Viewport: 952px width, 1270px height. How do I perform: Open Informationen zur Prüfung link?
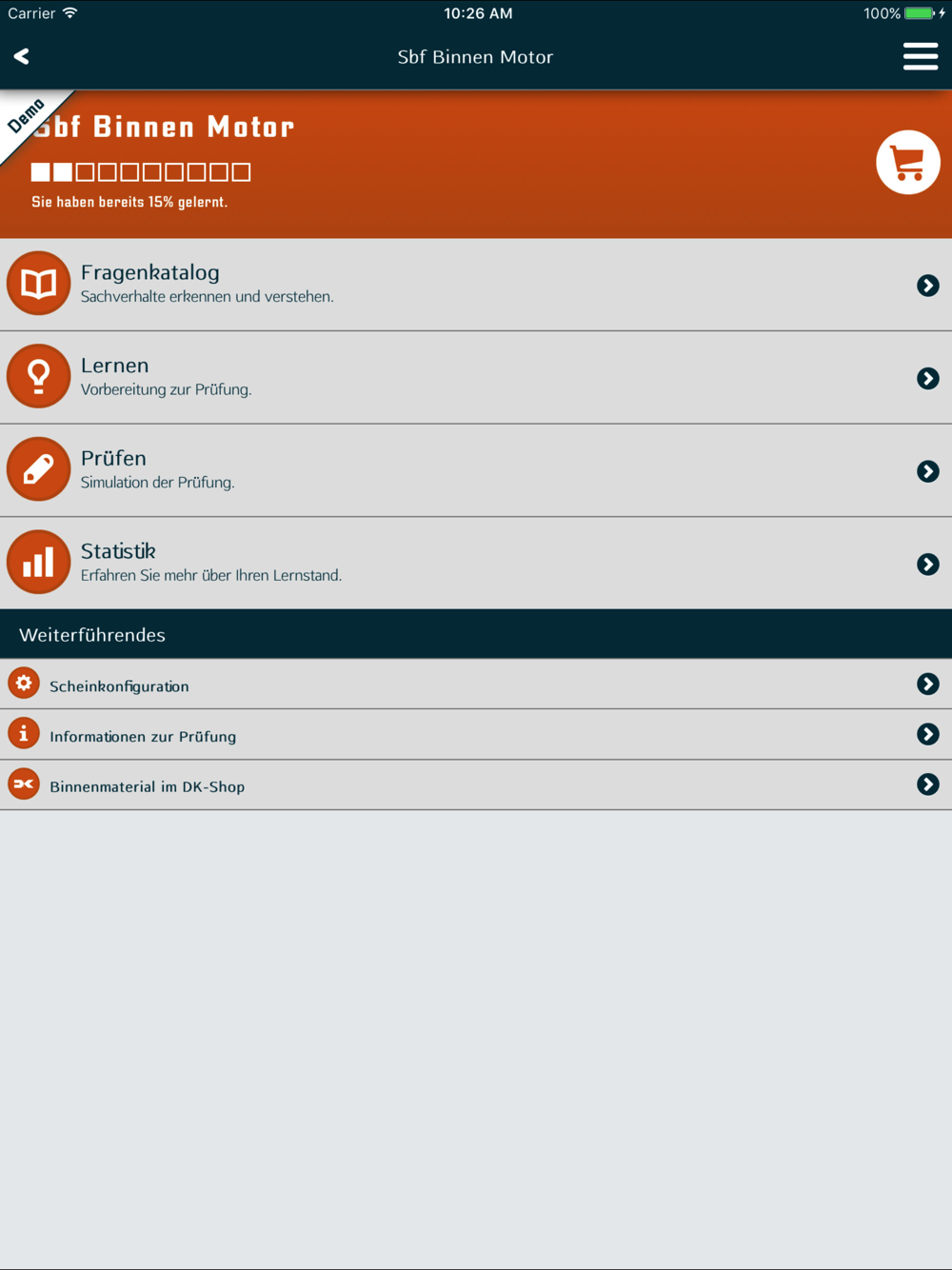(x=476, y=734)
